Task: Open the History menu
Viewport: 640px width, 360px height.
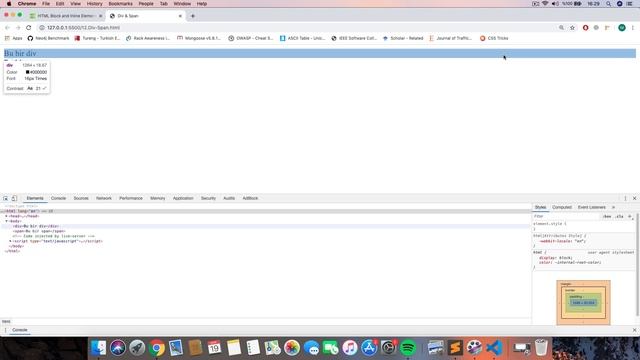Action: (94, 4)
